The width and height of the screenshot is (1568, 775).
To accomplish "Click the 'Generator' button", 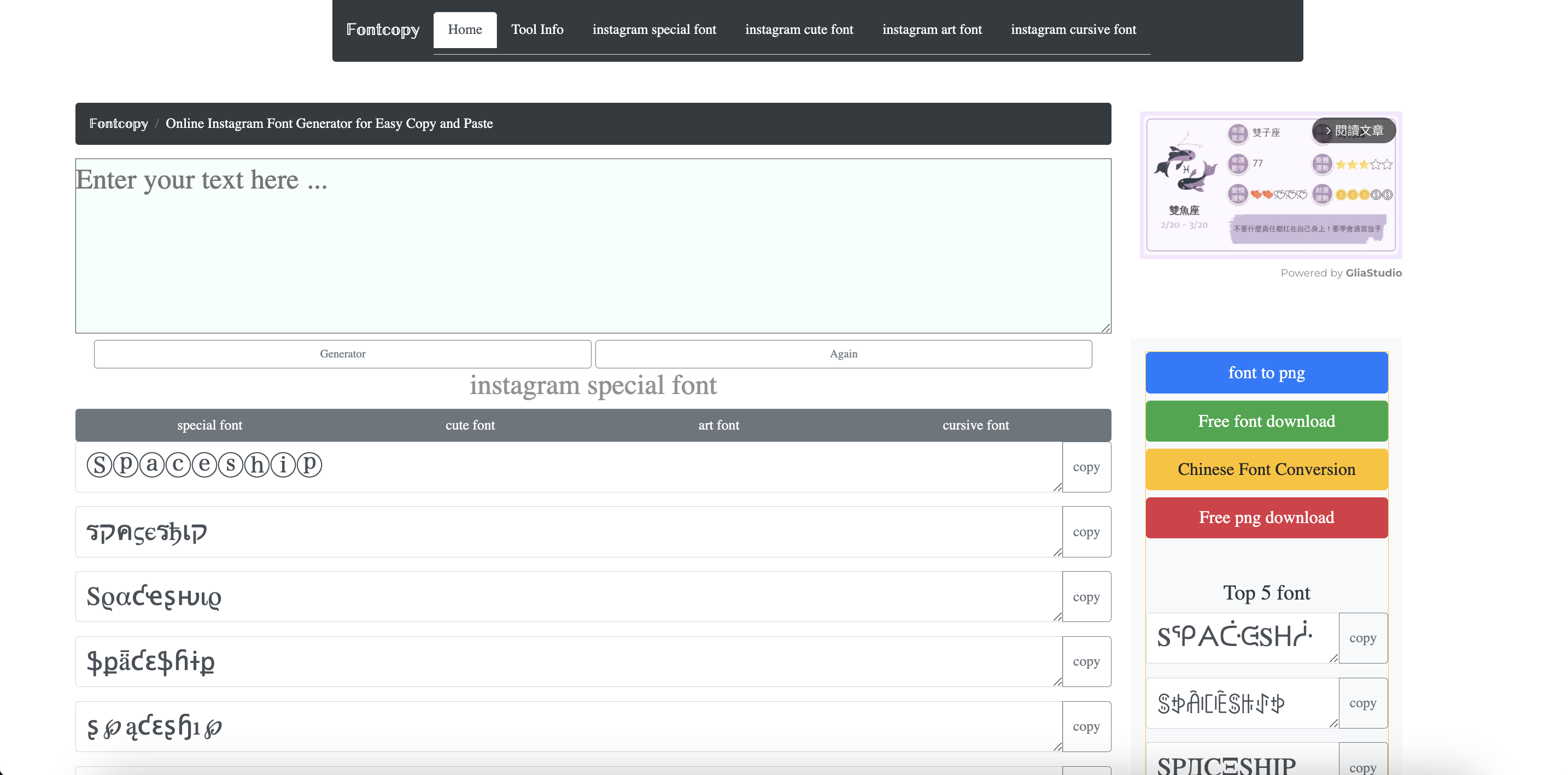I will pos(343,354).
